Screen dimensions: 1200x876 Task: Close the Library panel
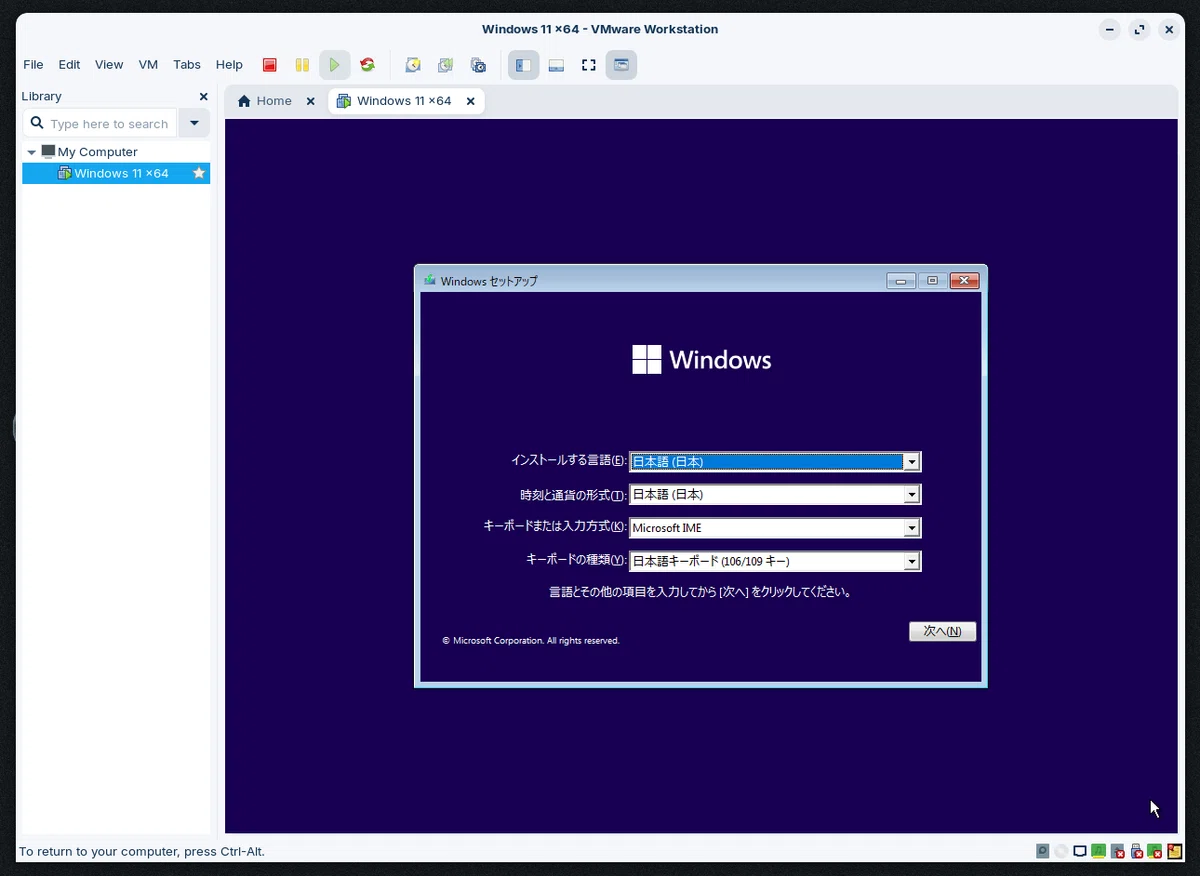point(204,96)
